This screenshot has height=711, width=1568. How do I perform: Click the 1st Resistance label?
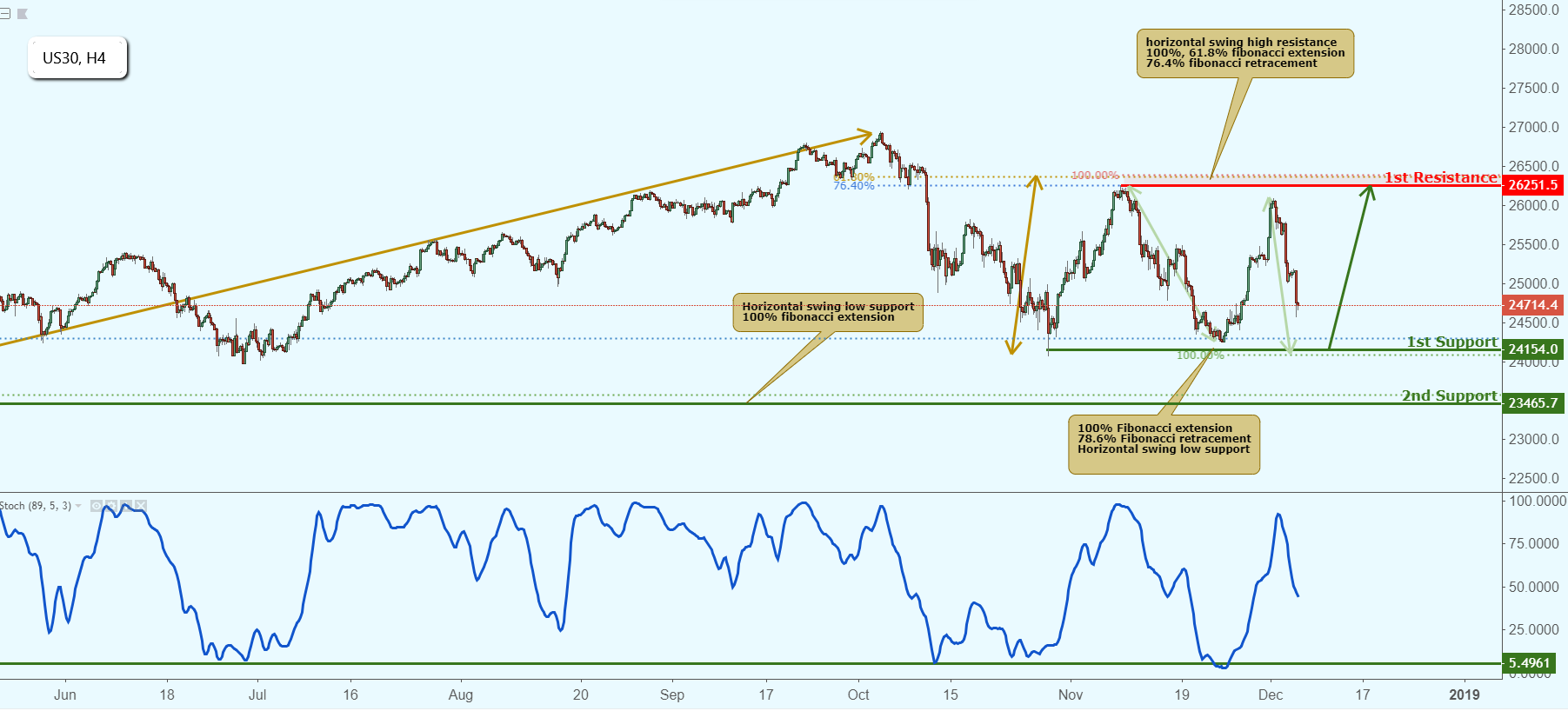(x=1441, y=177)
